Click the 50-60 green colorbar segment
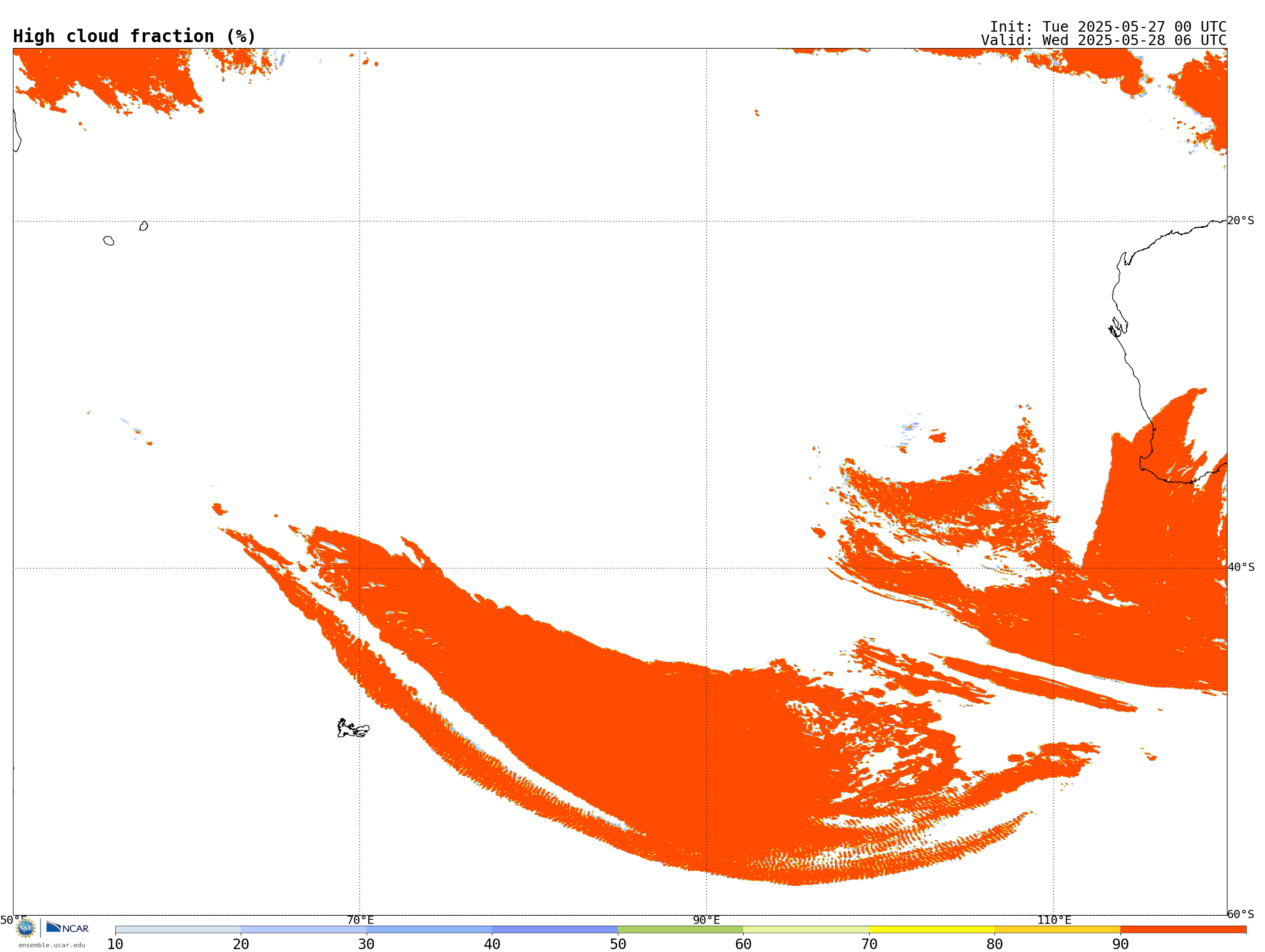This screenshot has height=952, width=1265. tap(681, 930)
